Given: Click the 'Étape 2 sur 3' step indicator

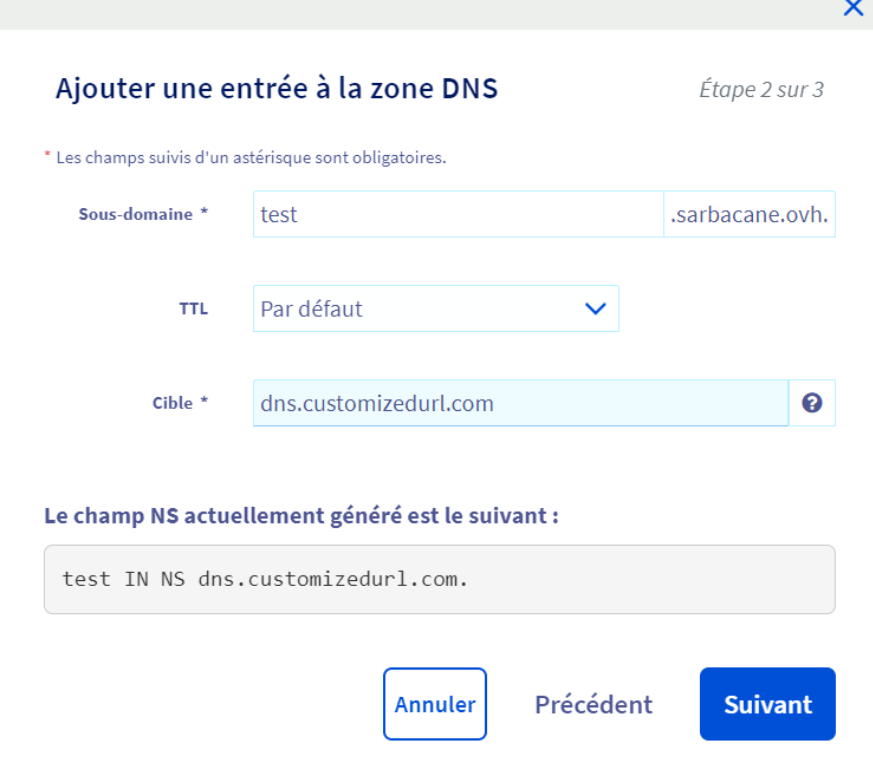Looking at the screenshot, I should pyautogui.click(x=761, y=90).
